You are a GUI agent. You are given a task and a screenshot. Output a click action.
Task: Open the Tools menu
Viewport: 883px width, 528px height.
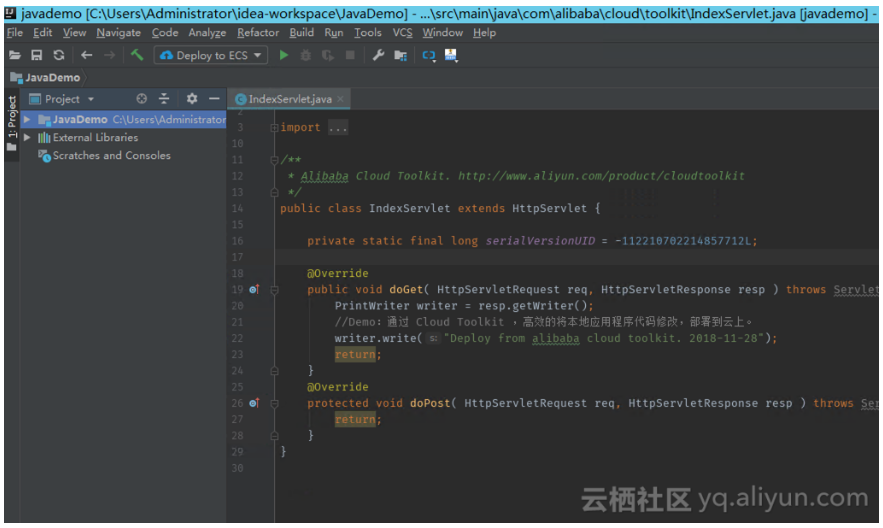coord(368,33)
